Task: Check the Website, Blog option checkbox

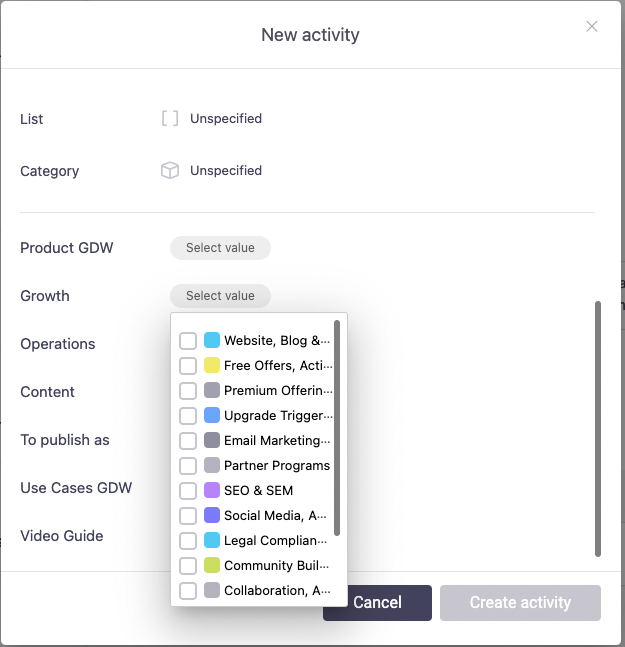Action: [x=188, y=341]
